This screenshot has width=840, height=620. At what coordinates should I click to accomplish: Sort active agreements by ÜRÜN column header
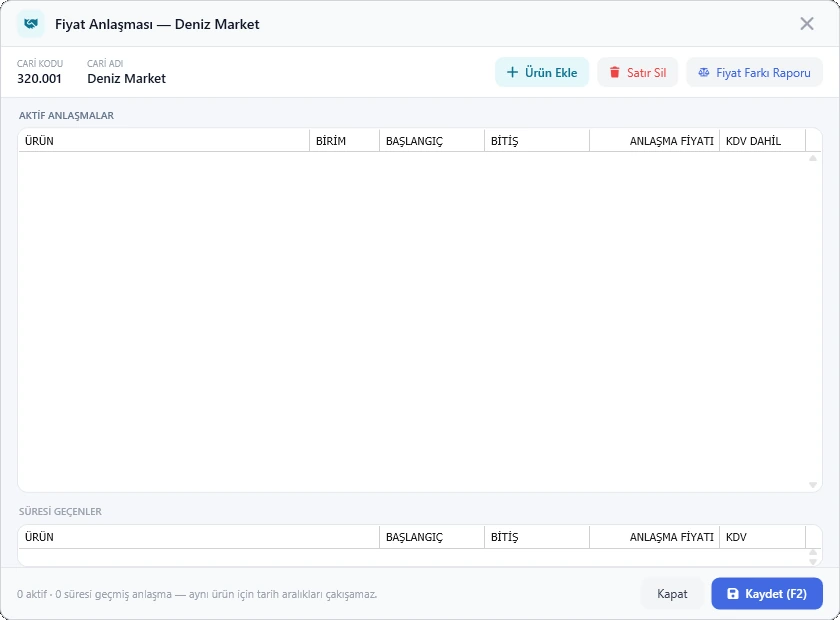click(164, 141)
